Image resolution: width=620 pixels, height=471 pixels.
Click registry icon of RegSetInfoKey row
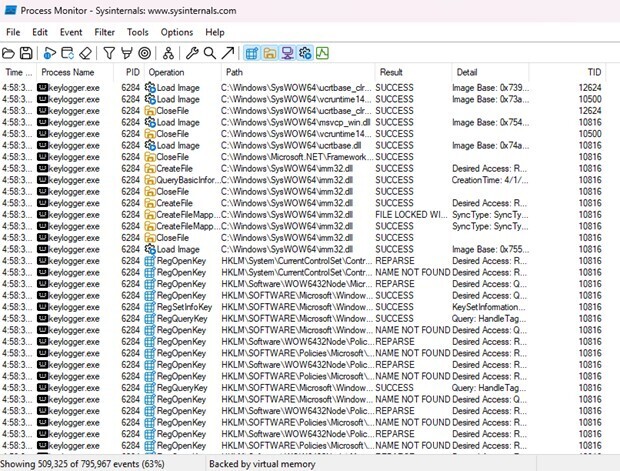pos(150,307)
